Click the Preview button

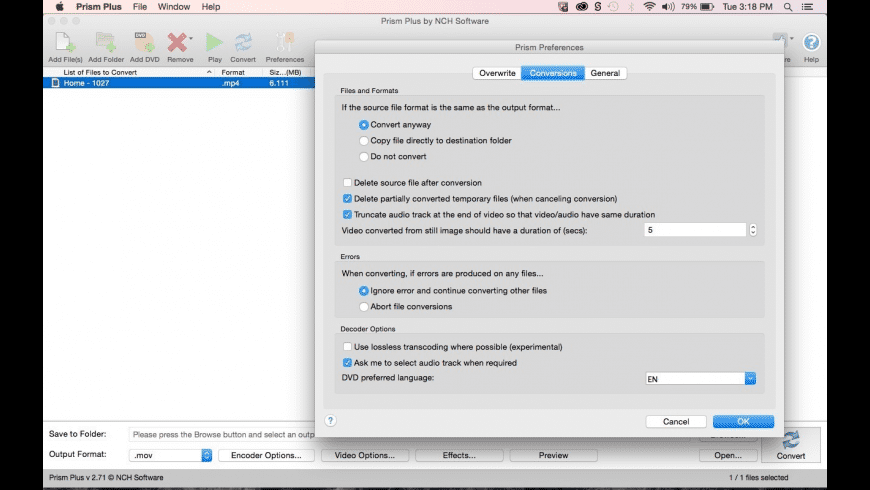click(553, 455)
